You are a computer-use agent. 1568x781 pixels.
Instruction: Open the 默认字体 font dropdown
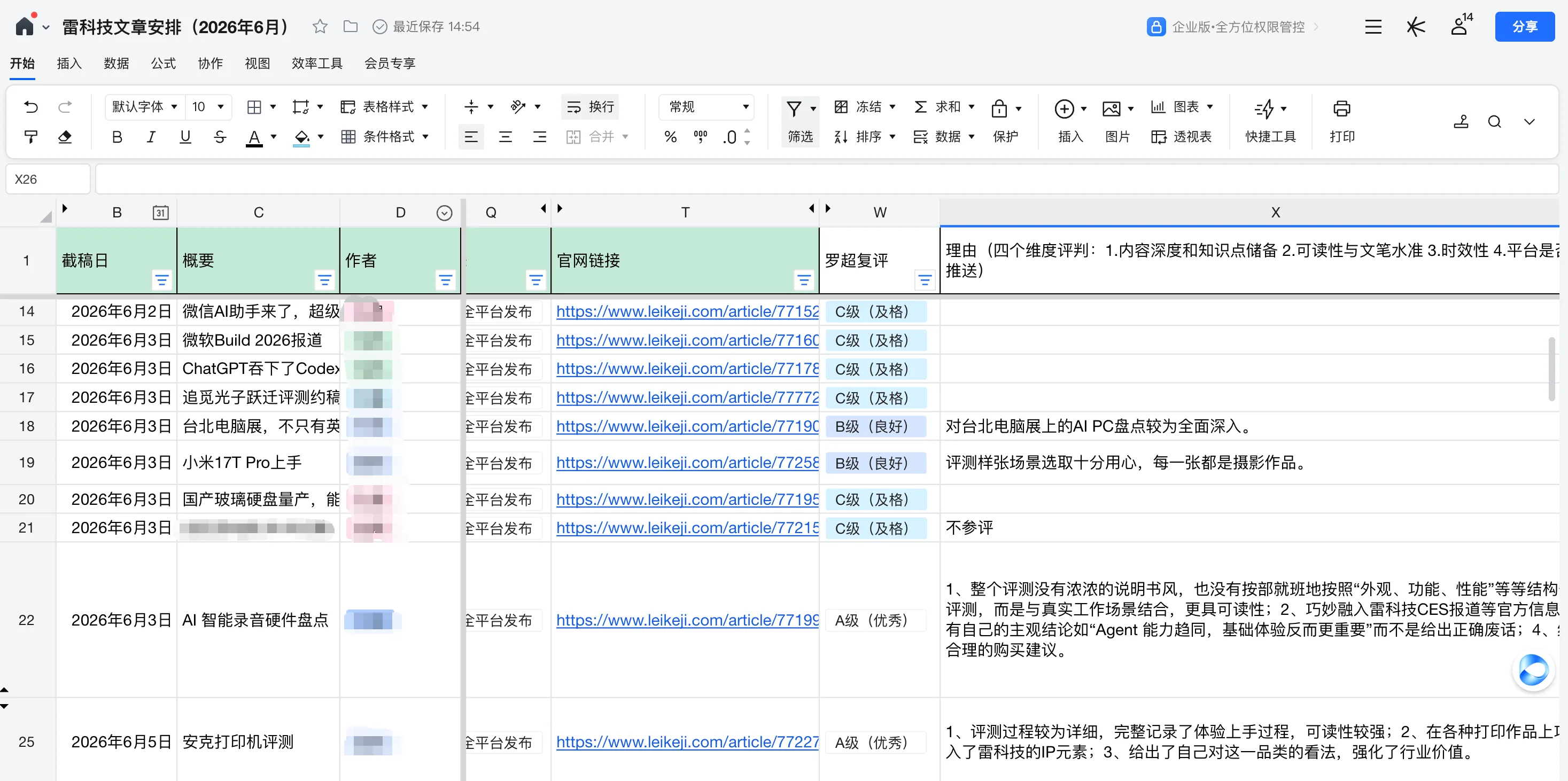click(144, 107)
